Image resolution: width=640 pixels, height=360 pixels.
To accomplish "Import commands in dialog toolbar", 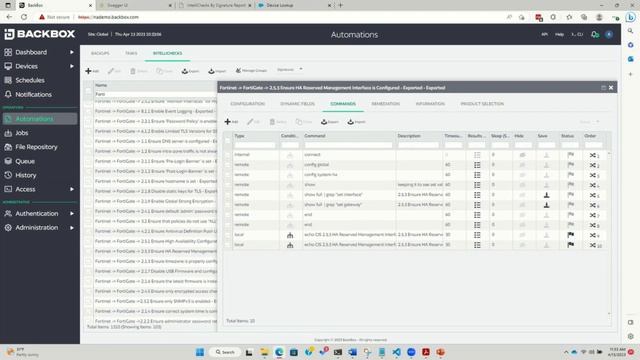I will tap(356, 122).
